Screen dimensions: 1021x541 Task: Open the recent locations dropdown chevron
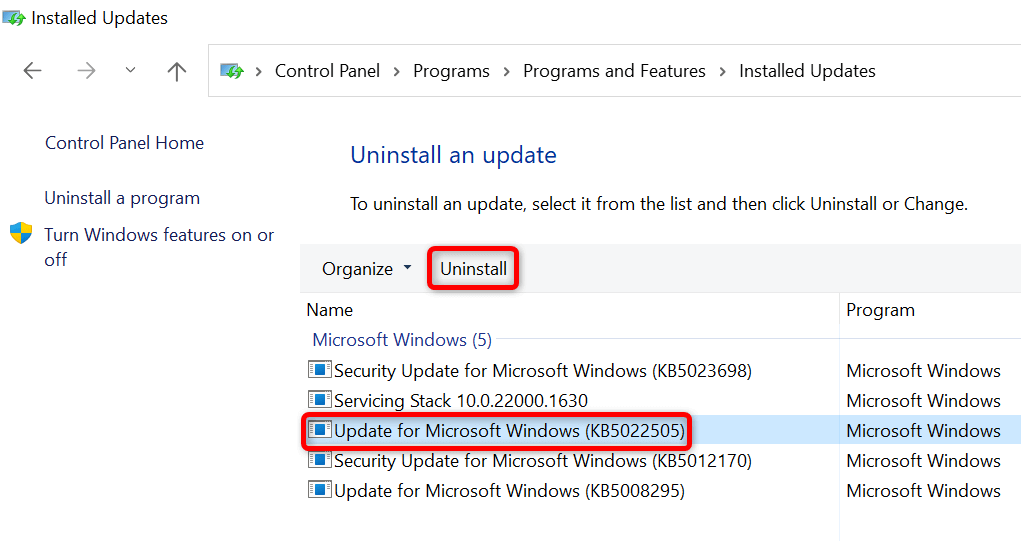point(131,71)
